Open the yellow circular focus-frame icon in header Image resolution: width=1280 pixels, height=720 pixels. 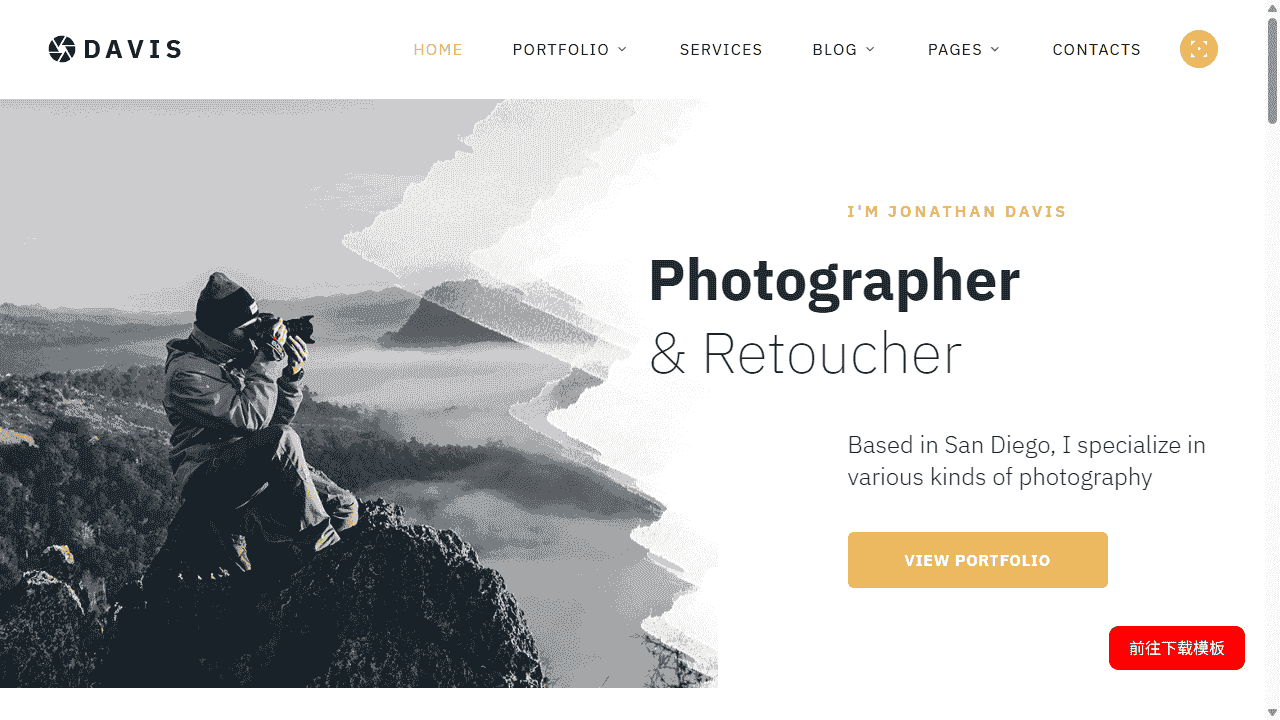tap(1199, 49)
